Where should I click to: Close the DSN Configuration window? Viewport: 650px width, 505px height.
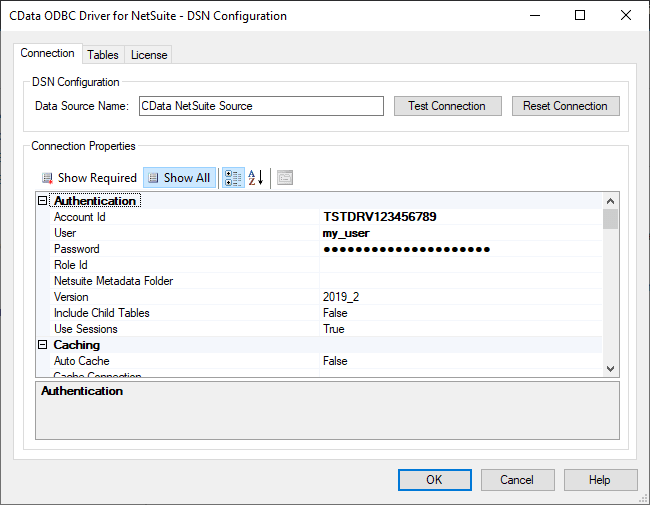pos(626,15)
